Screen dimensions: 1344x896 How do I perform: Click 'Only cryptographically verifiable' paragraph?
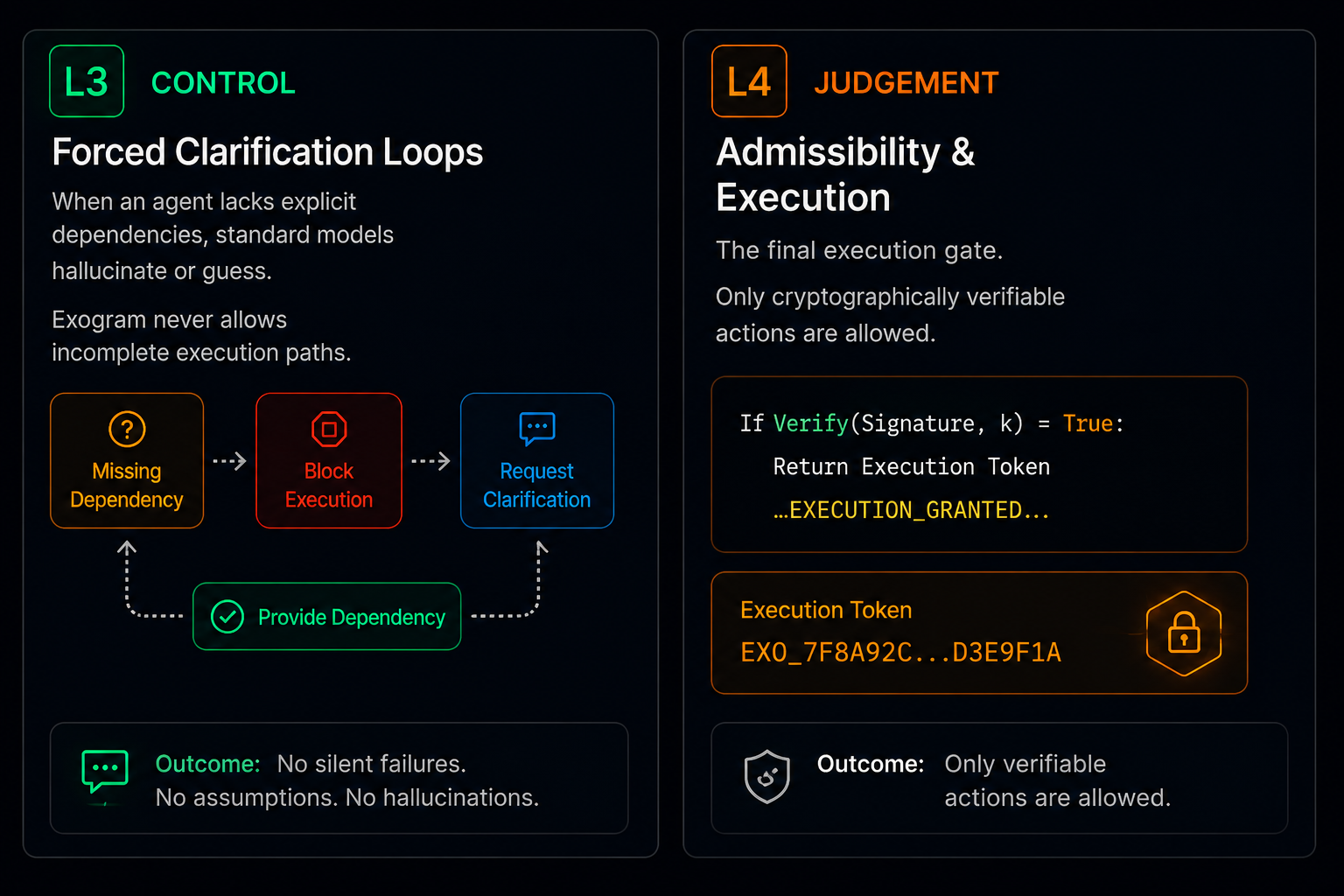890,315
